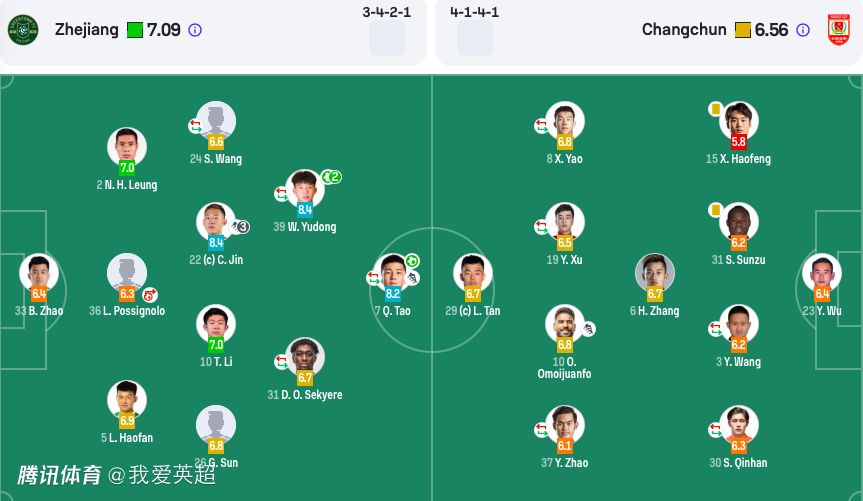This screenshot has width=863, height=501.
Task: Click the boot assist icon on O. Omoijuanfo
Action: tap(588, 329)
